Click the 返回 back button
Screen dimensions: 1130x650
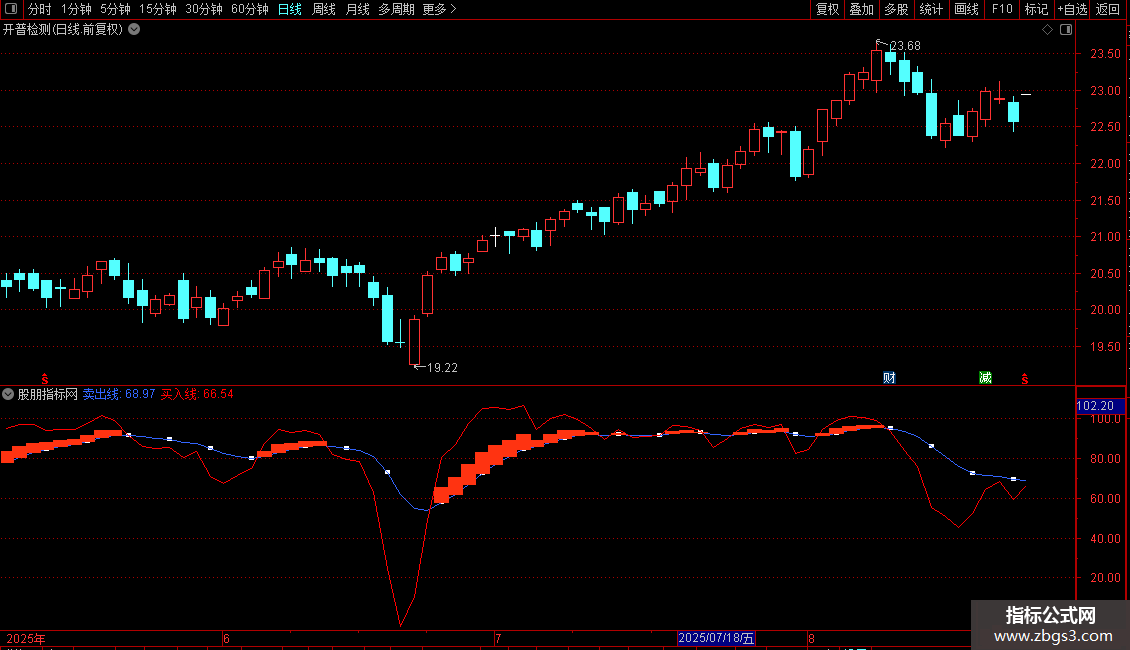[x=1108, y=9]
